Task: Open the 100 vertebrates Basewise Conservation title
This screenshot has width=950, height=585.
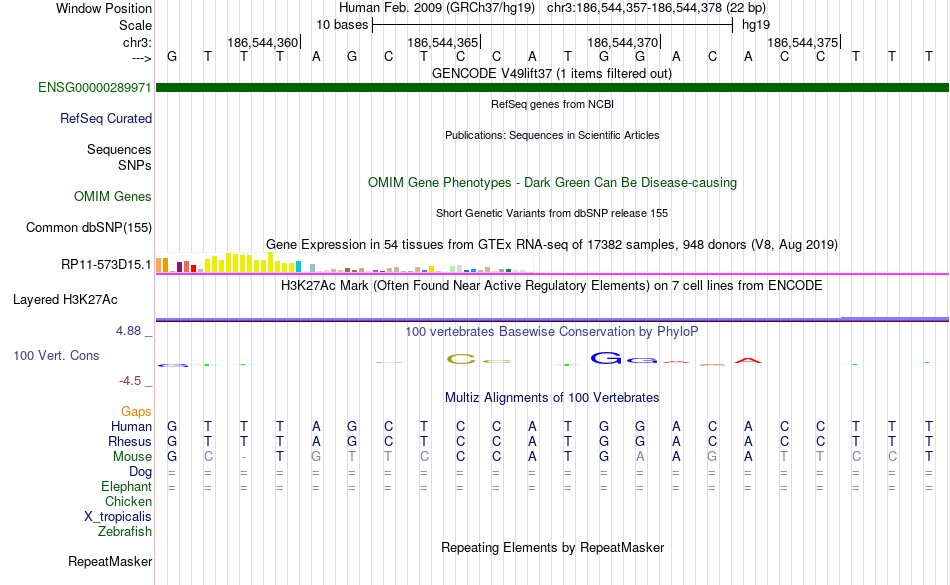Action: point(552,331)
